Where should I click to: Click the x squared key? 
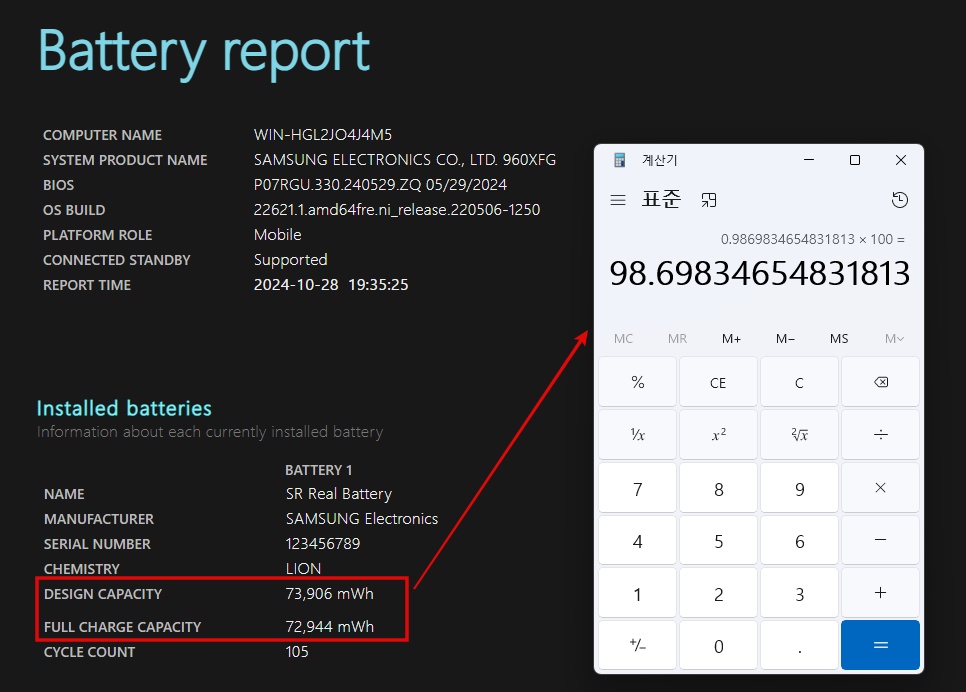[x=718, y=434]
